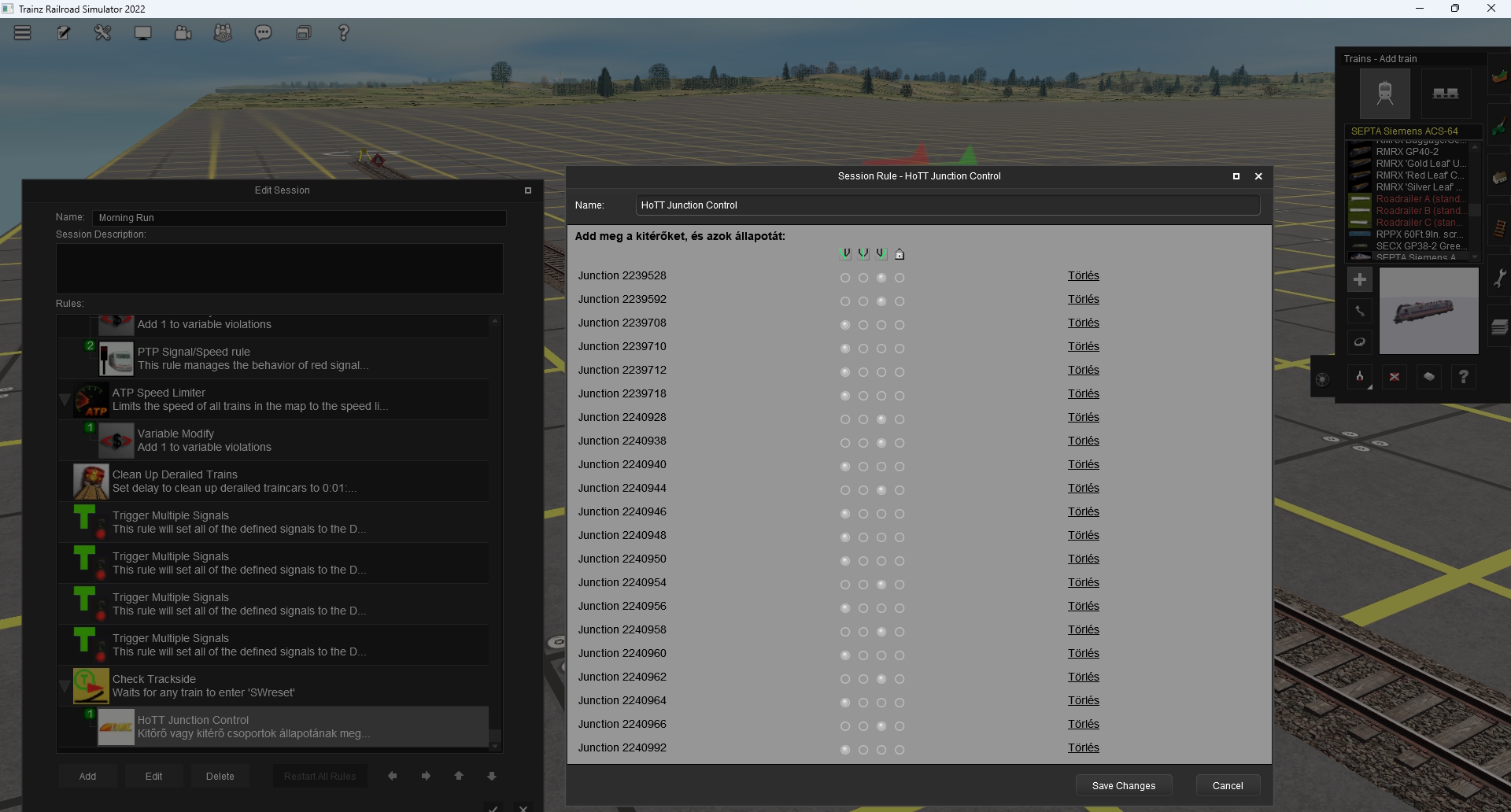Click Add button in Edit Session
The width and height of the screenshot is (1511, 812).
coord(87,777)
